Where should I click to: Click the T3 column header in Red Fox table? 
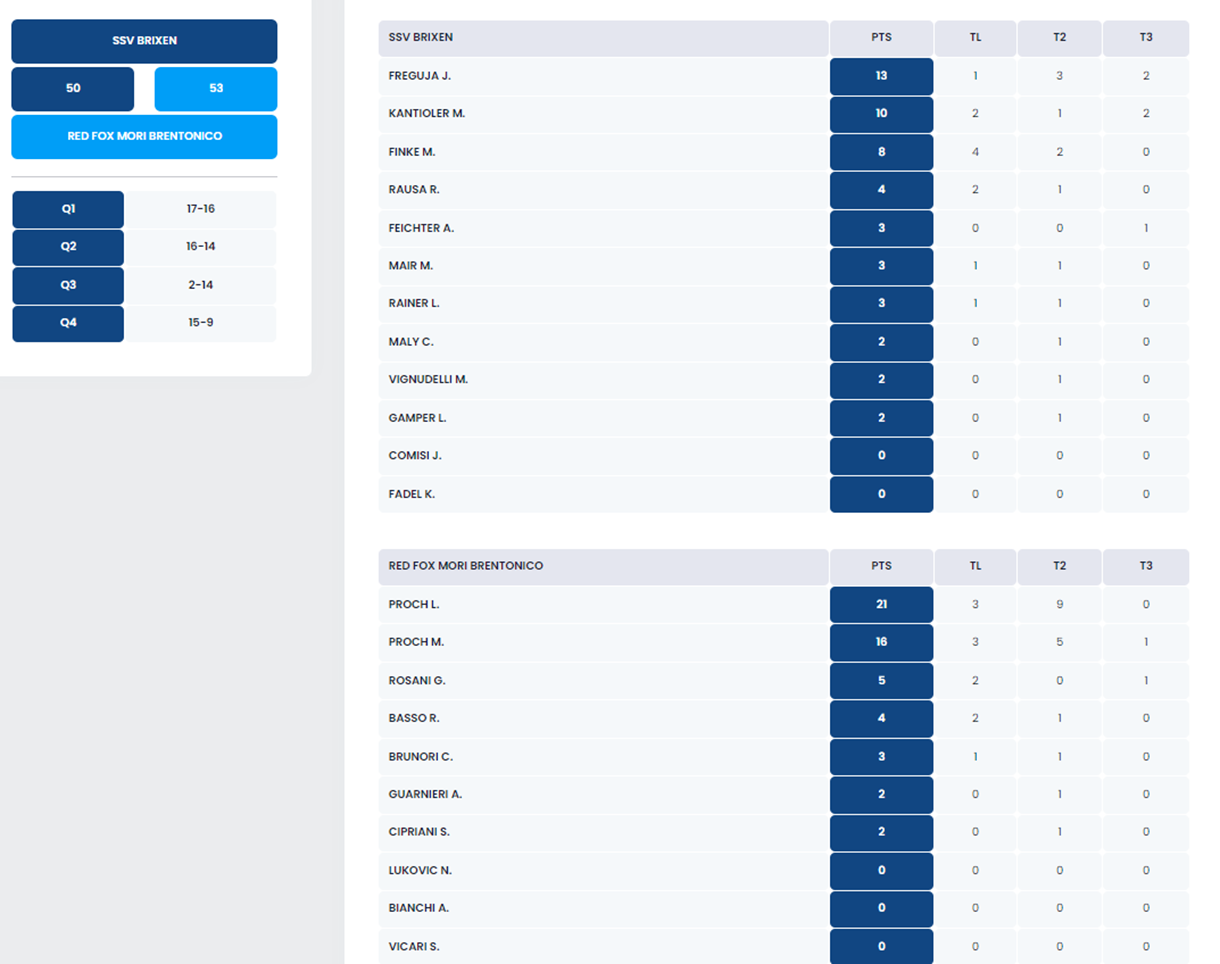[1146, 566]
